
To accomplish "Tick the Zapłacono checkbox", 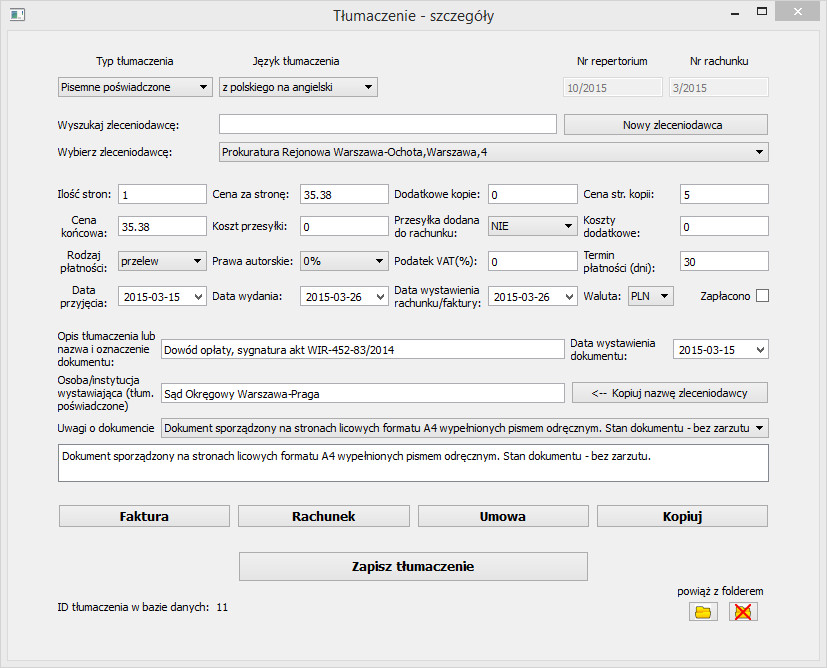I will tap(762, 296).
